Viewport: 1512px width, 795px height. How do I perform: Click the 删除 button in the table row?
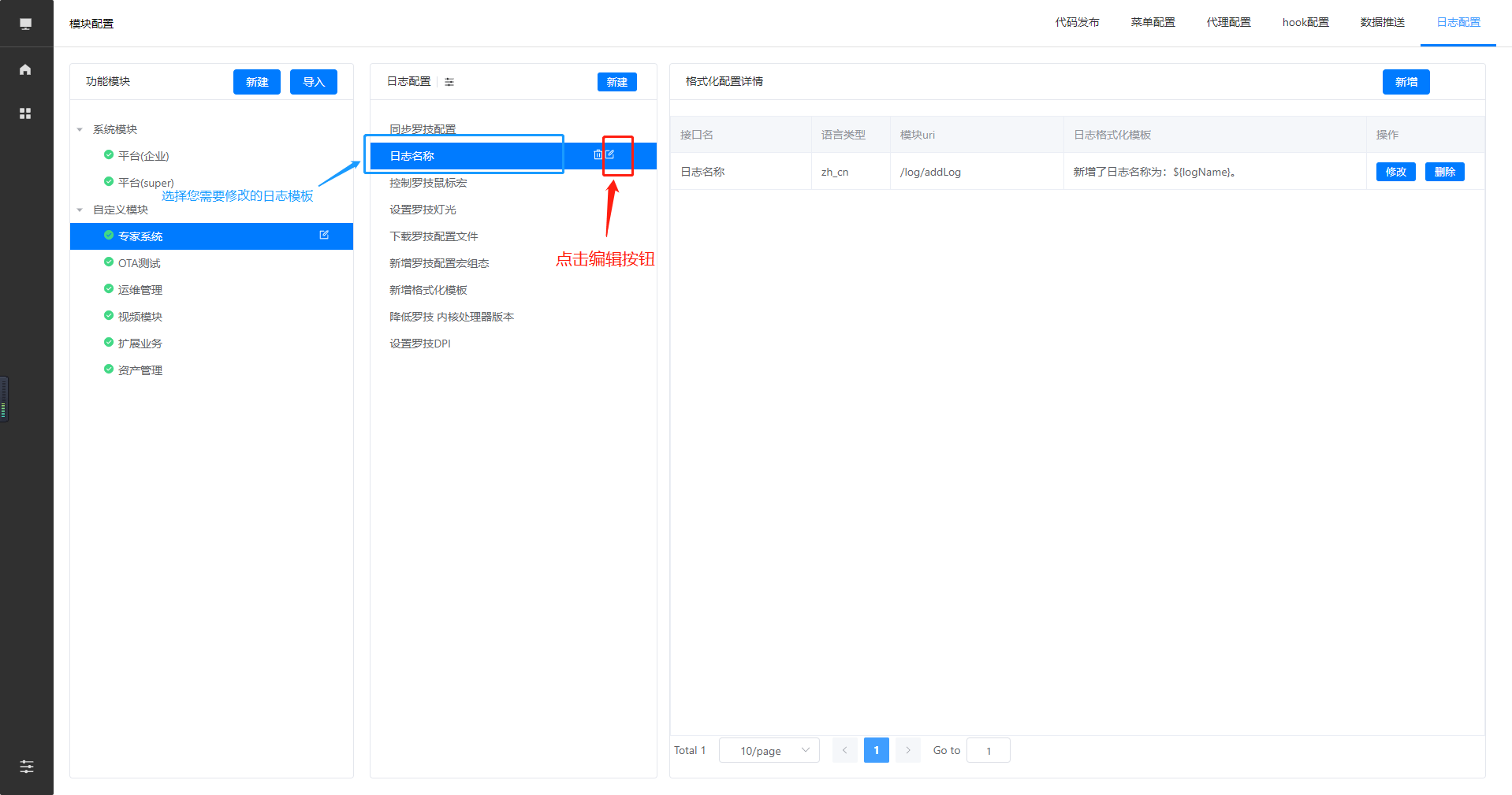(x=1444, y=172)
